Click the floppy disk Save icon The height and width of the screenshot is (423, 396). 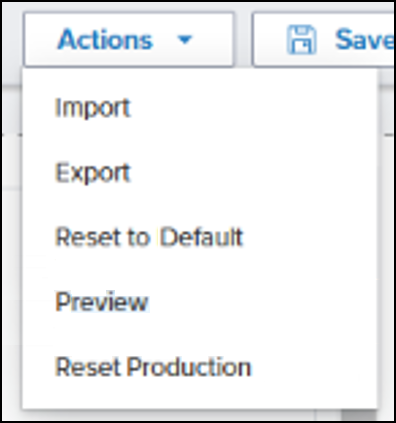point(302,40)
